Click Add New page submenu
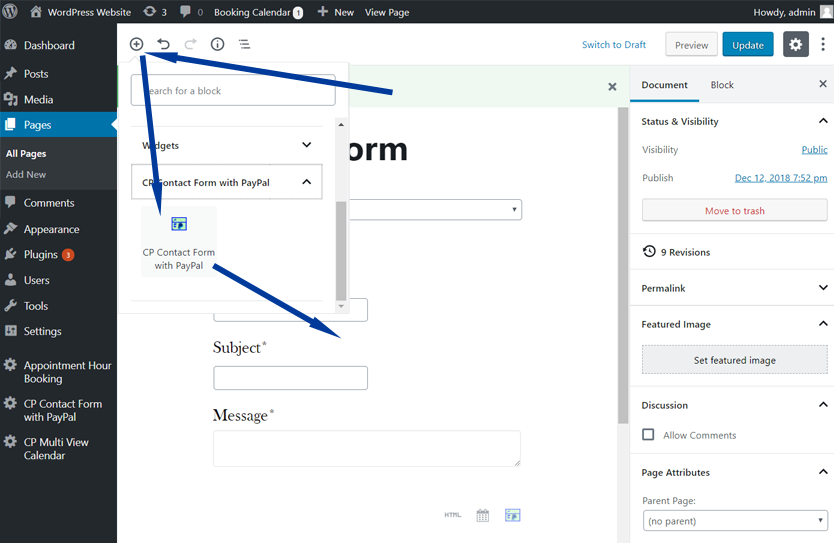The width and height of the screenshot is (834, 543). (26, 174)
